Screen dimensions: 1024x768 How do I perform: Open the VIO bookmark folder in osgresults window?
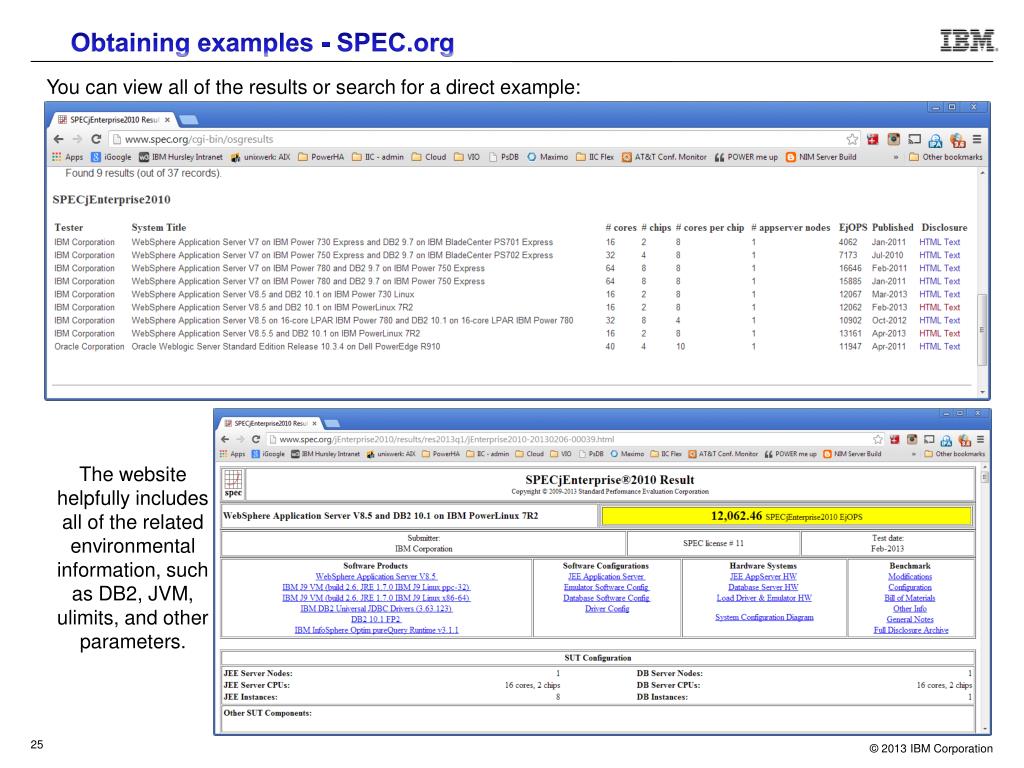[x=467, y=157]
